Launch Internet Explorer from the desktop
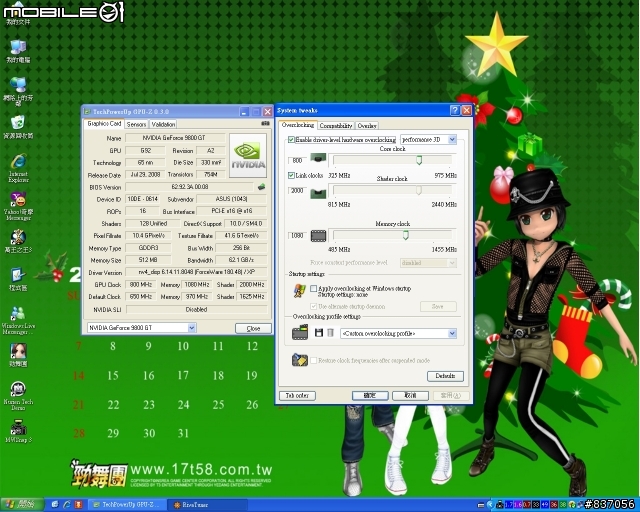The image size is (640, 512). (x=18, y=168)
